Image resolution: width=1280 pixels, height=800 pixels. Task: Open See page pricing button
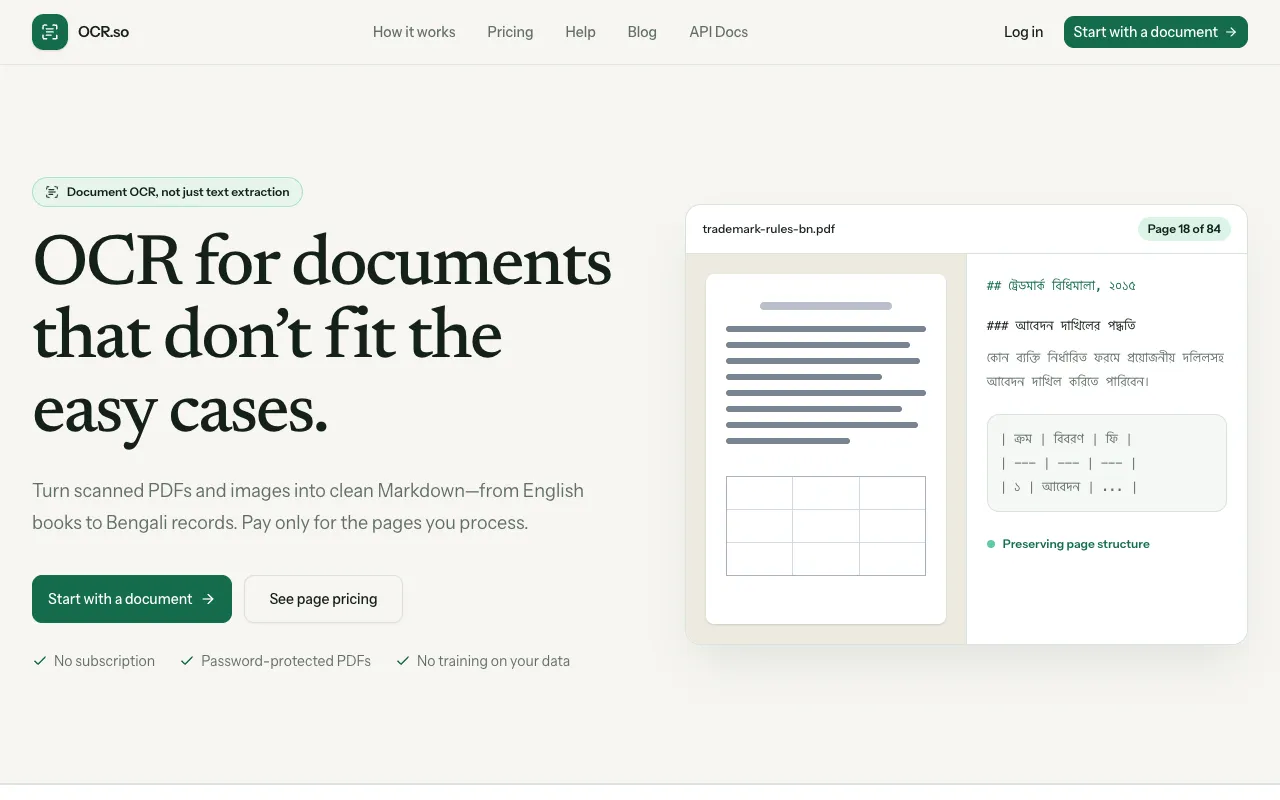tap(323, 599)
